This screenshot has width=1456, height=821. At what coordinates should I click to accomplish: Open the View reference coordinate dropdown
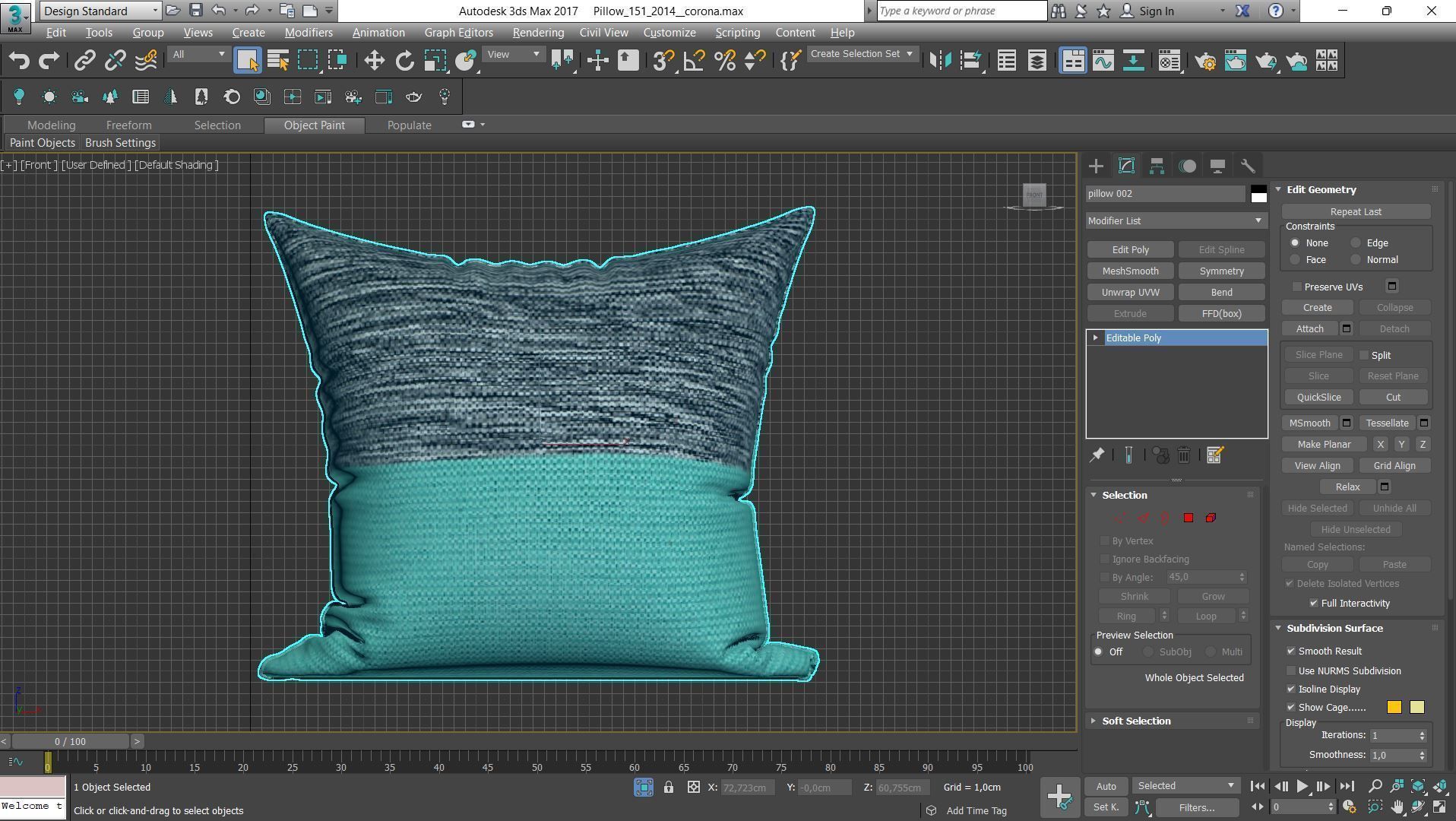514,54
